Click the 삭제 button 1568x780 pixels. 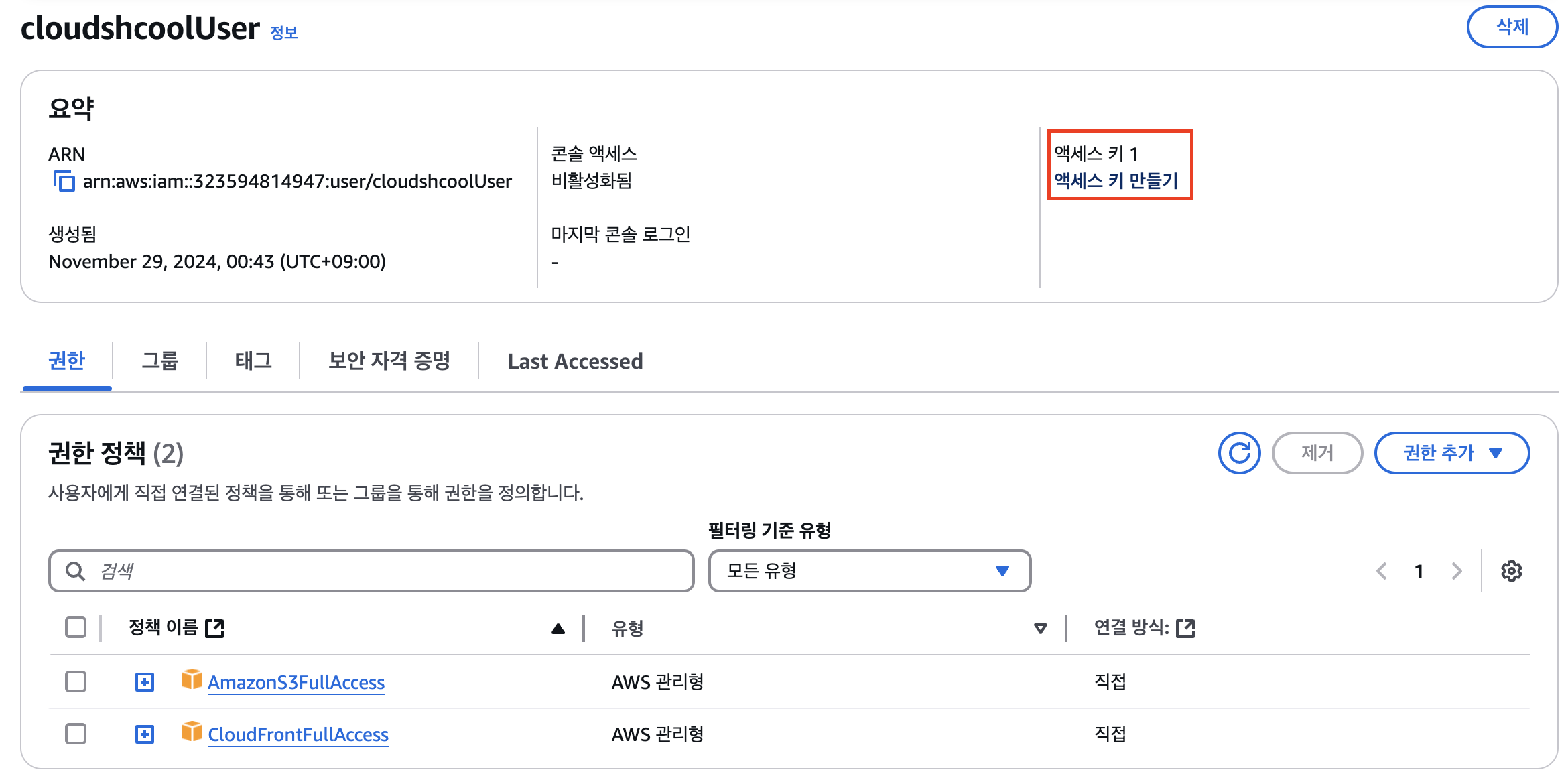(1512, 27)
